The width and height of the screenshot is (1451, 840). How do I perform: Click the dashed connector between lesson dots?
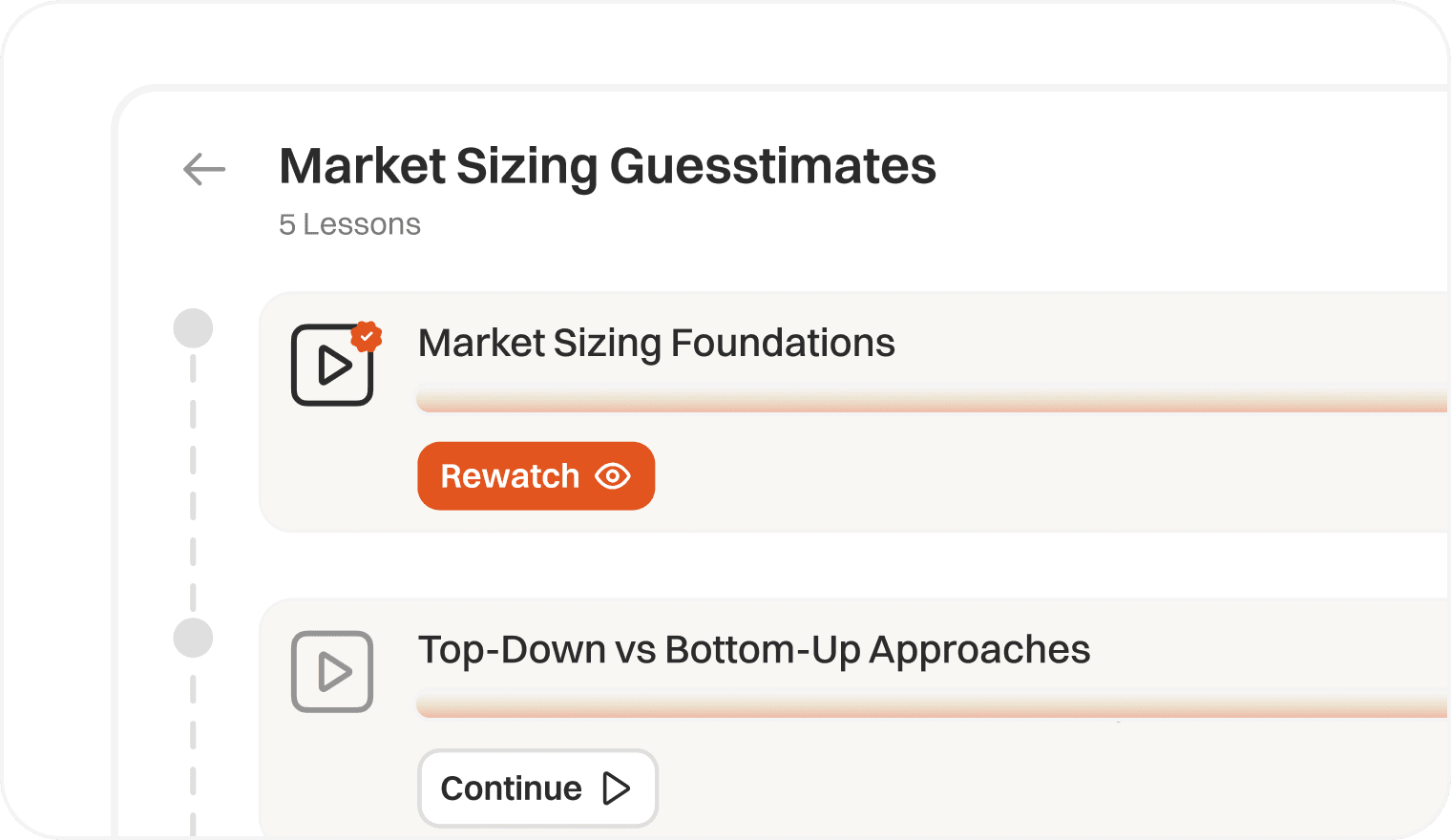tap(193, 483)
